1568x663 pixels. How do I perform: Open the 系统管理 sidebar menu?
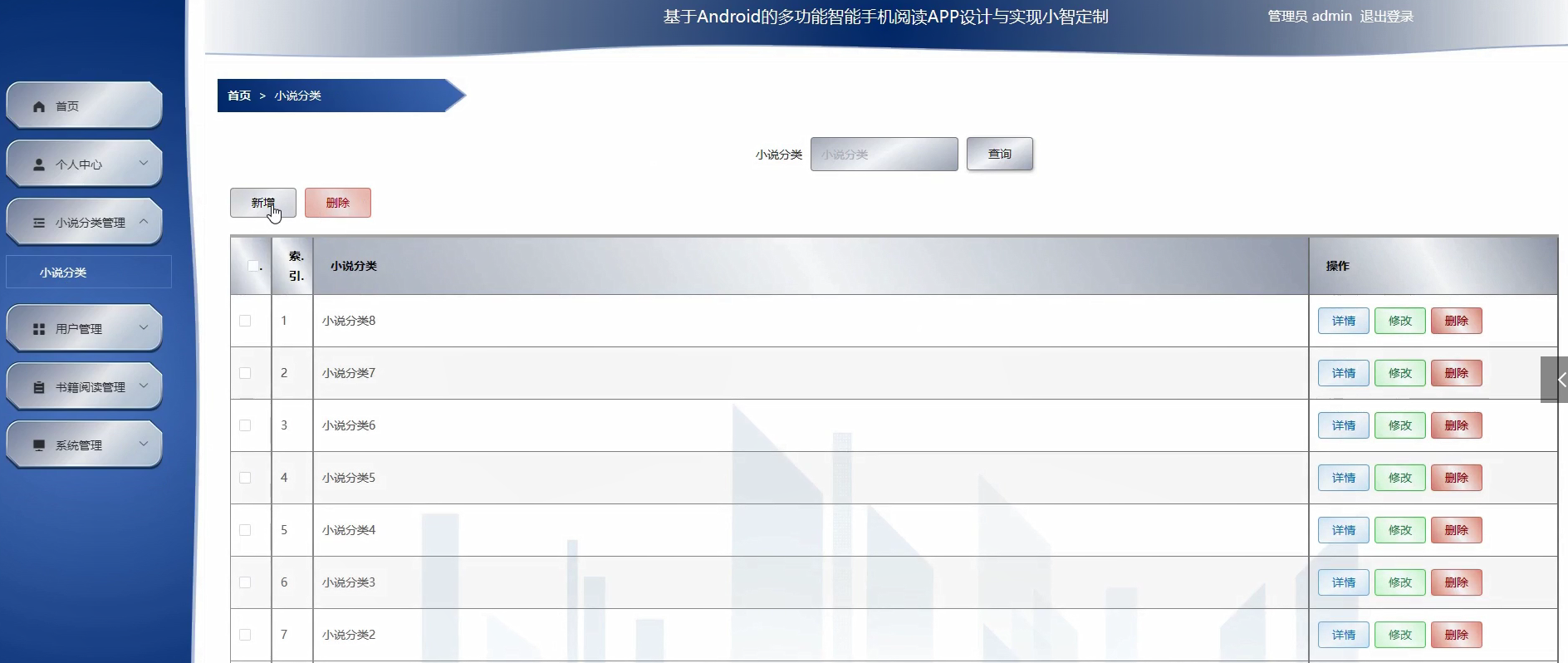click(x=84, y=444)
